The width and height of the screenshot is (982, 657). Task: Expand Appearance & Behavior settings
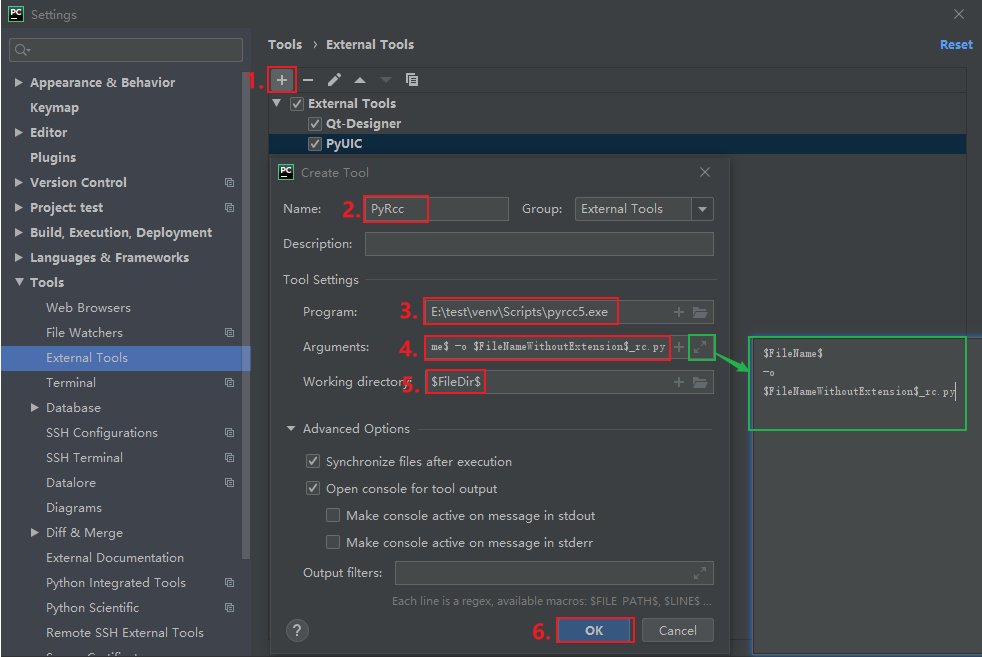(19, 82)
